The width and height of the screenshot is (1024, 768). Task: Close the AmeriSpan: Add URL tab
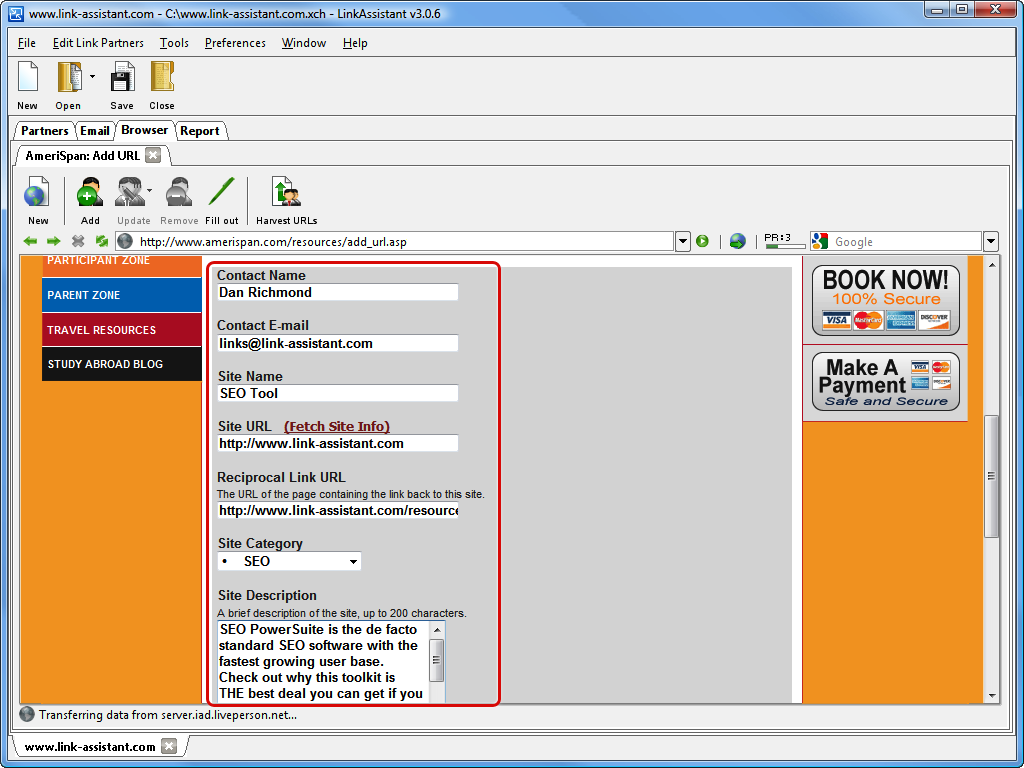point(153,155)
